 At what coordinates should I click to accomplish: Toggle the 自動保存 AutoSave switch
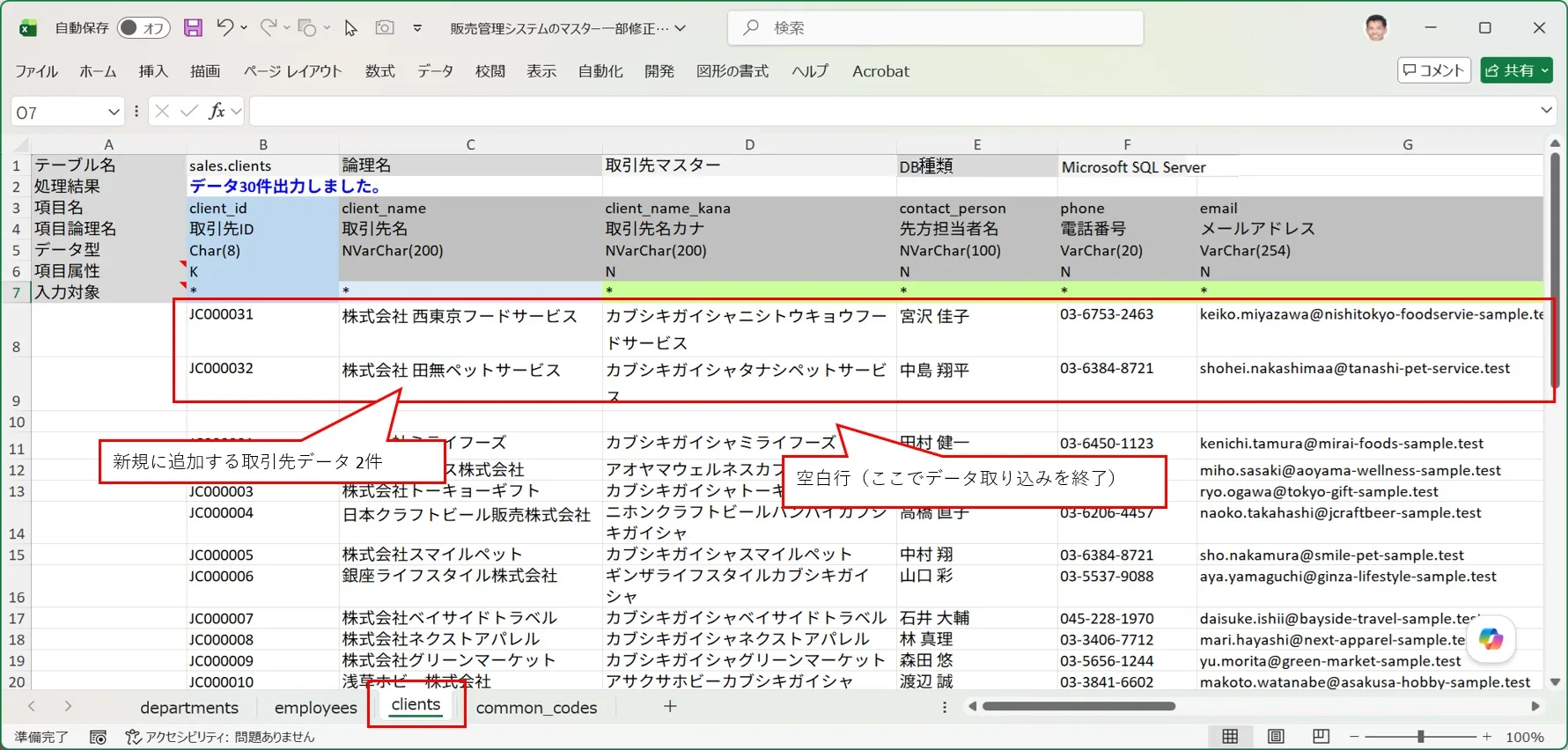144,28
